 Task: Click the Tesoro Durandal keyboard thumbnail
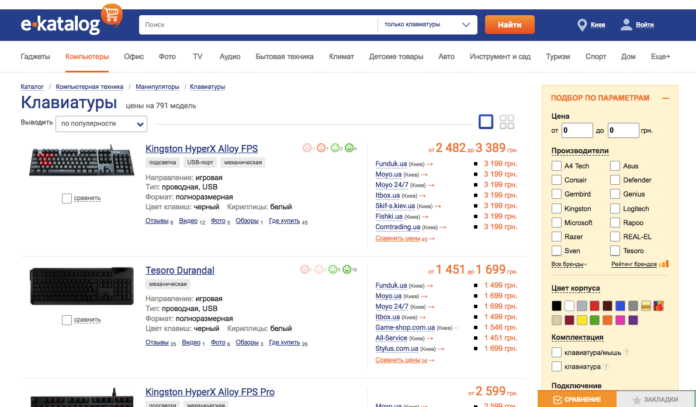(82, 286)
